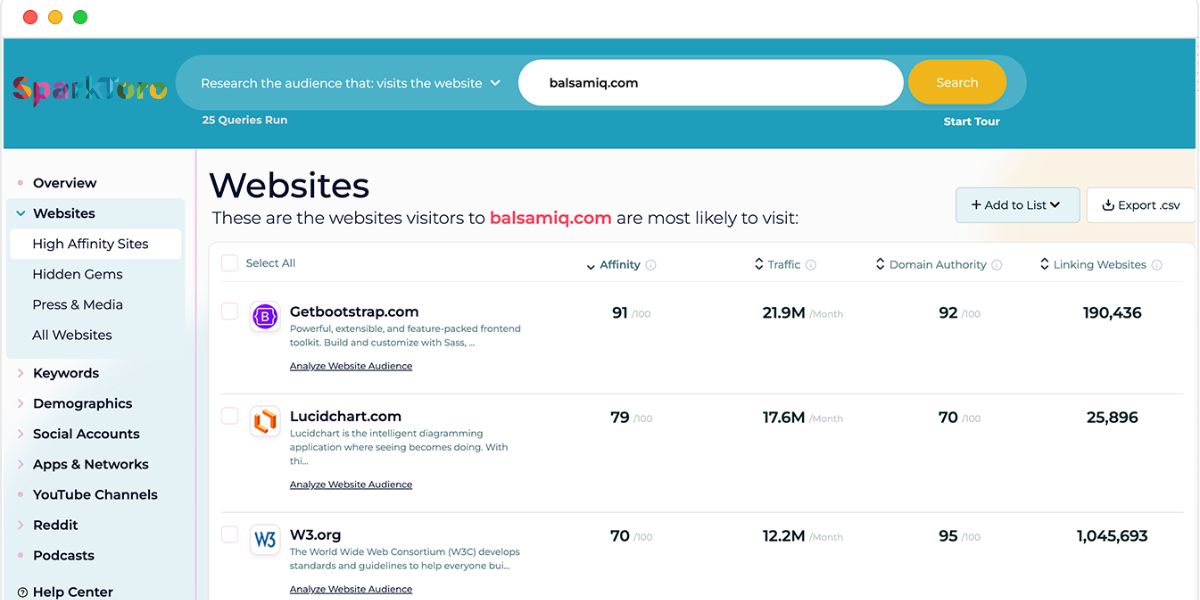Sort by Traffic column arrows
The width and height of the screenshot is (1200, 600).
(759, 265)
